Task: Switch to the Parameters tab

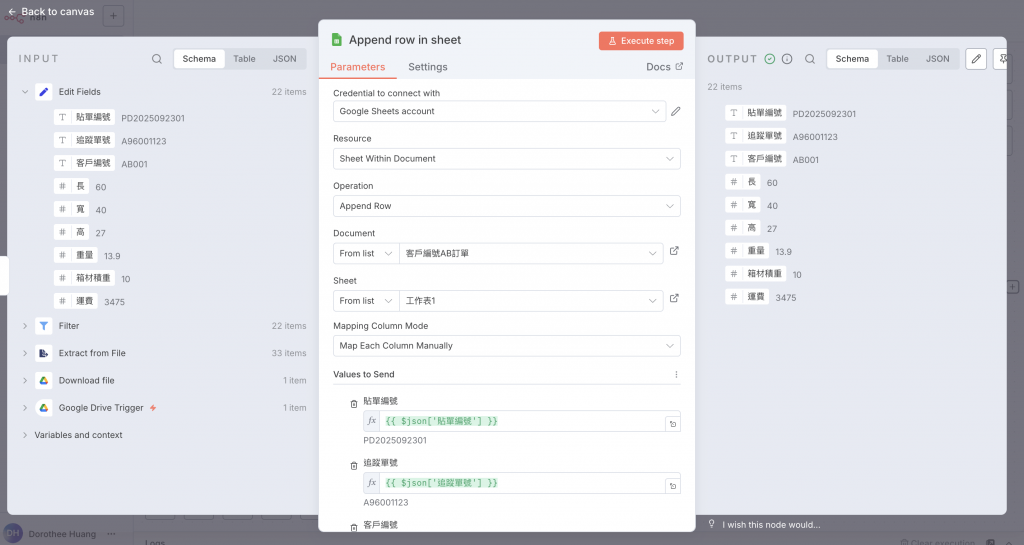Action: tap(357, 67)
